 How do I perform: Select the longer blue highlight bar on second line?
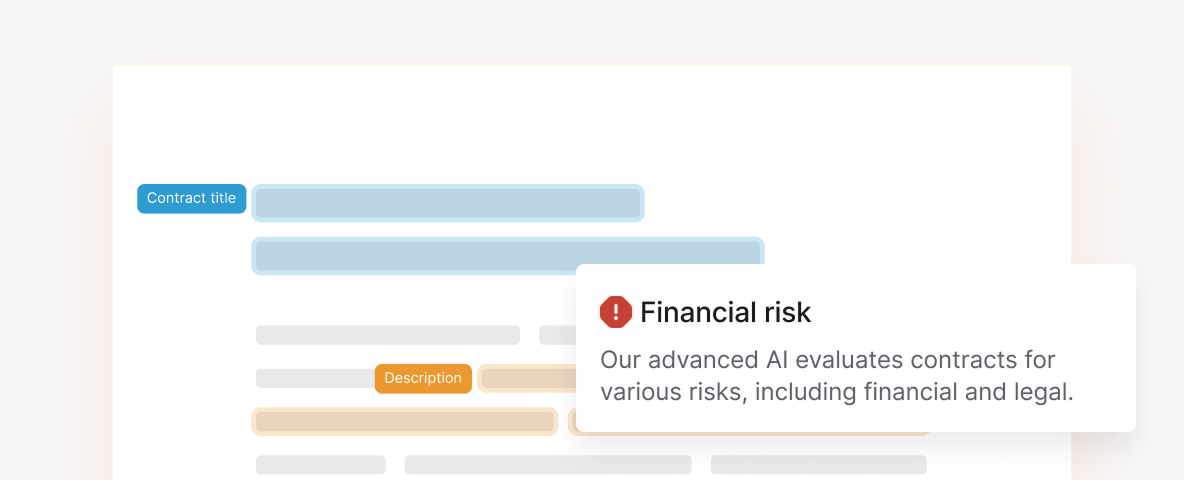coord(507,255)
